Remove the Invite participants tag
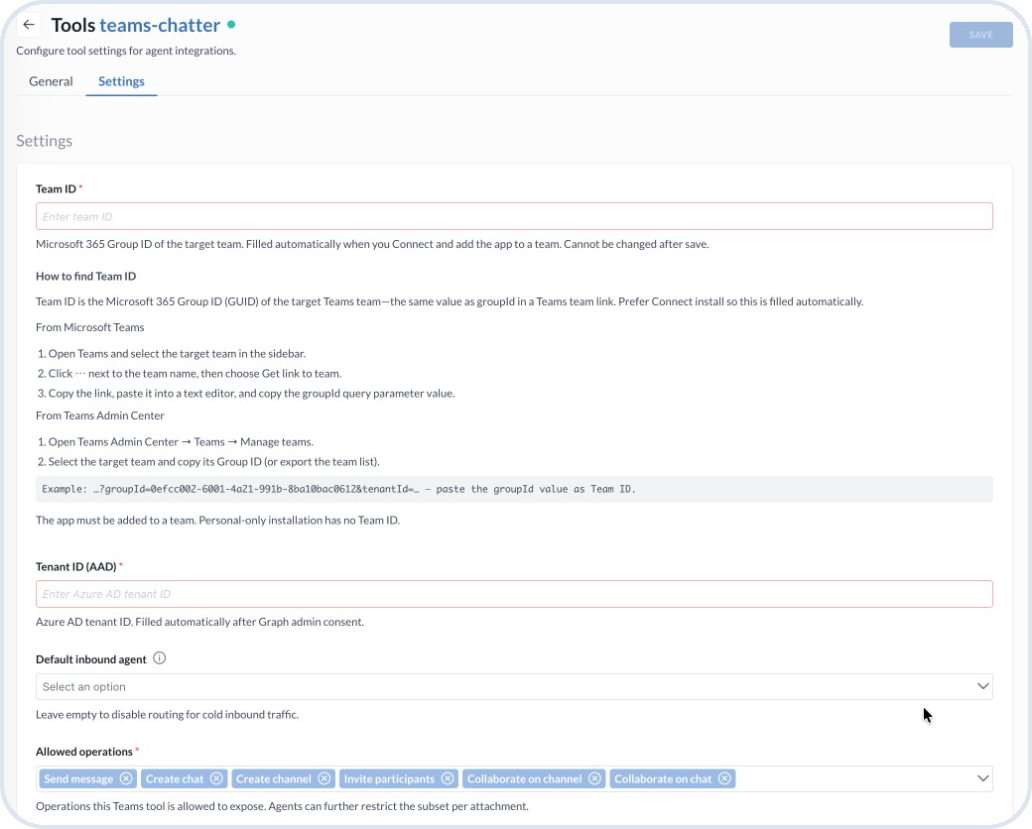This screenshot has height=829, width=1032. coord(448,778)
